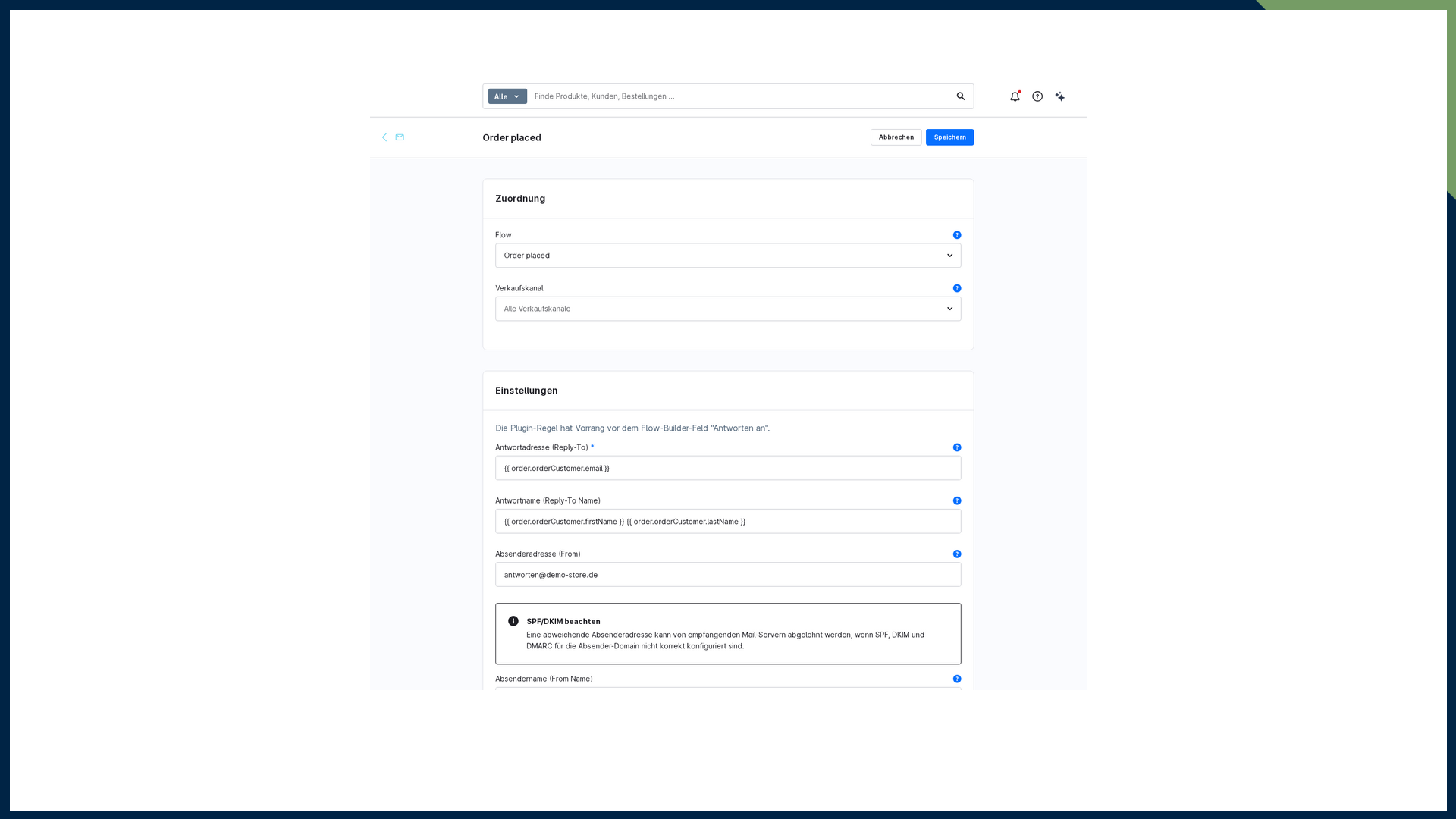
Task: Click the SPF/DKIM beachten notice title
Action: [x=563, y=621]
